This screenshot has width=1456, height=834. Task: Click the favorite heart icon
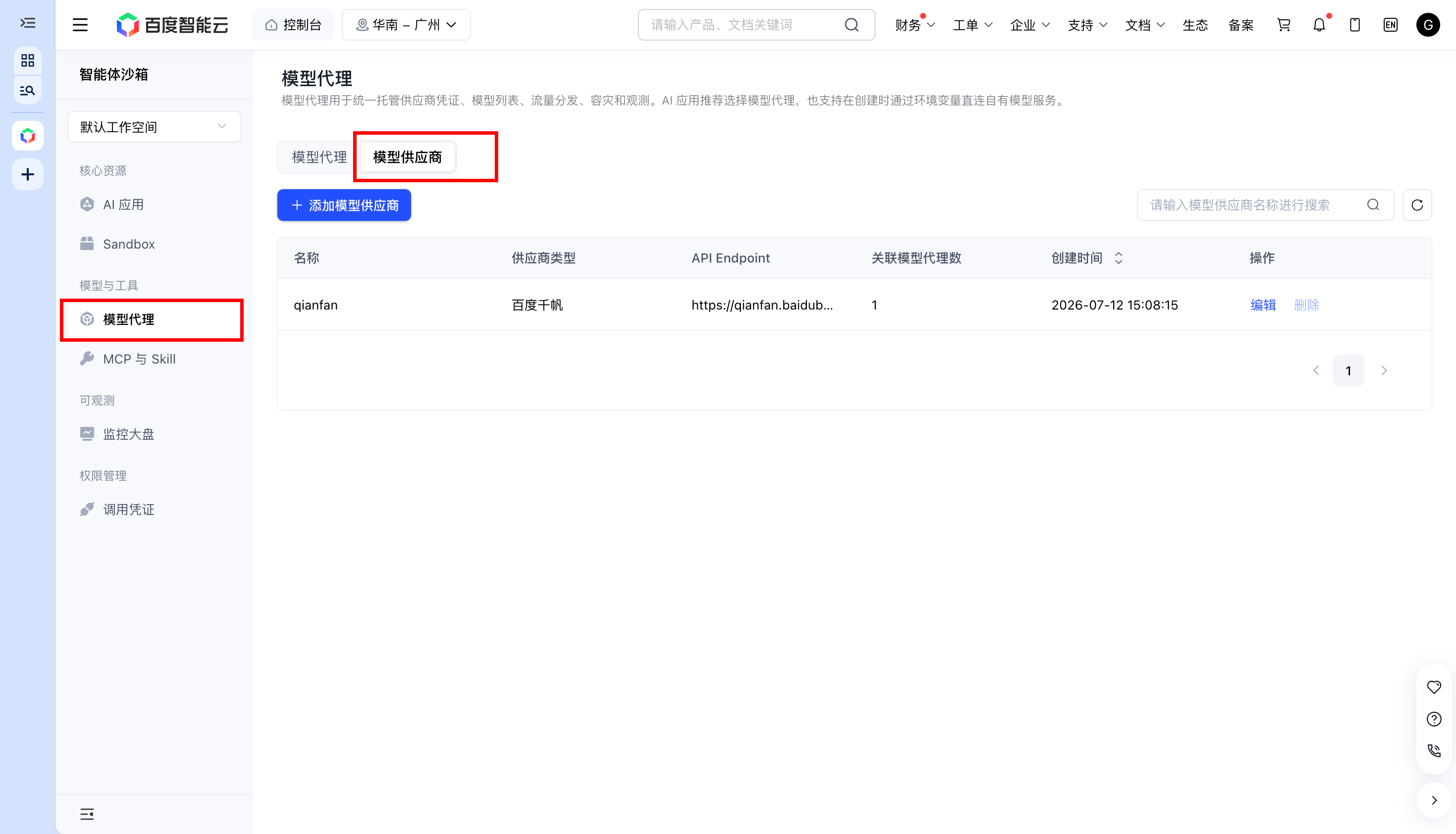tap(1434, 687)
